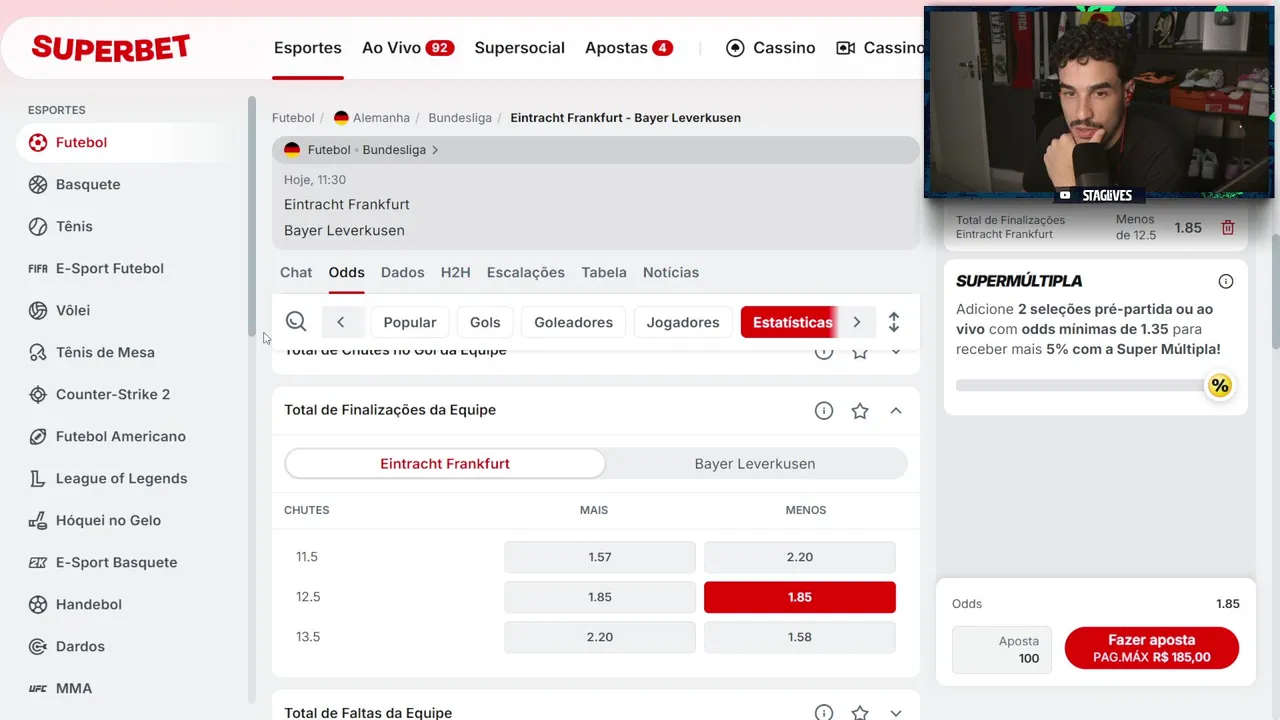The height and width of the screenshot is (720, 1280).
Task: Select the Tênis de Mesa icon
Action: (x=38, y=353)
